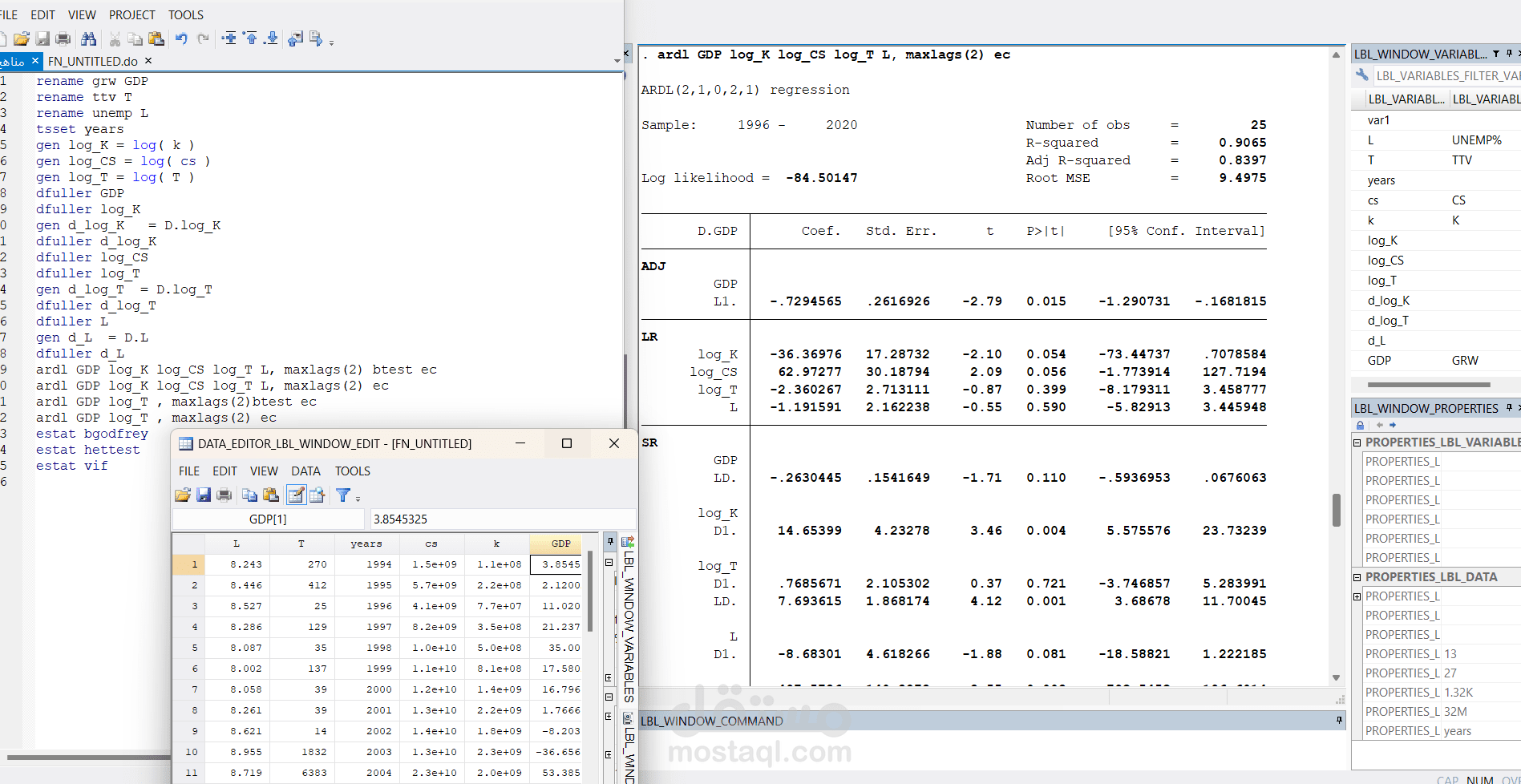
Task: Open the VIEW menu in do-file editor
Action: pyautogui.click(x=82, y=15)
